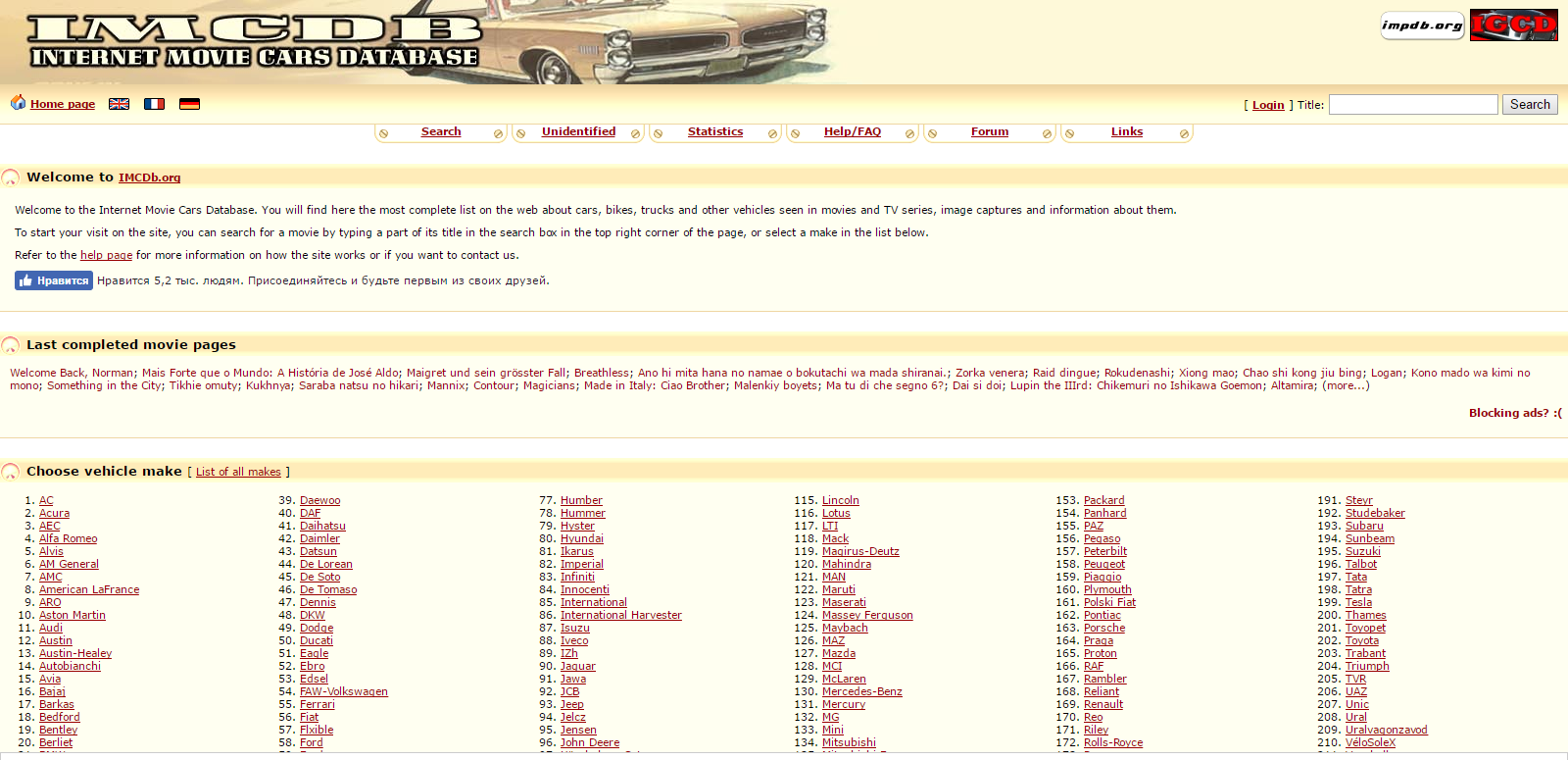Select the Ford make
1568x760 pixels.
coord(312,742)
